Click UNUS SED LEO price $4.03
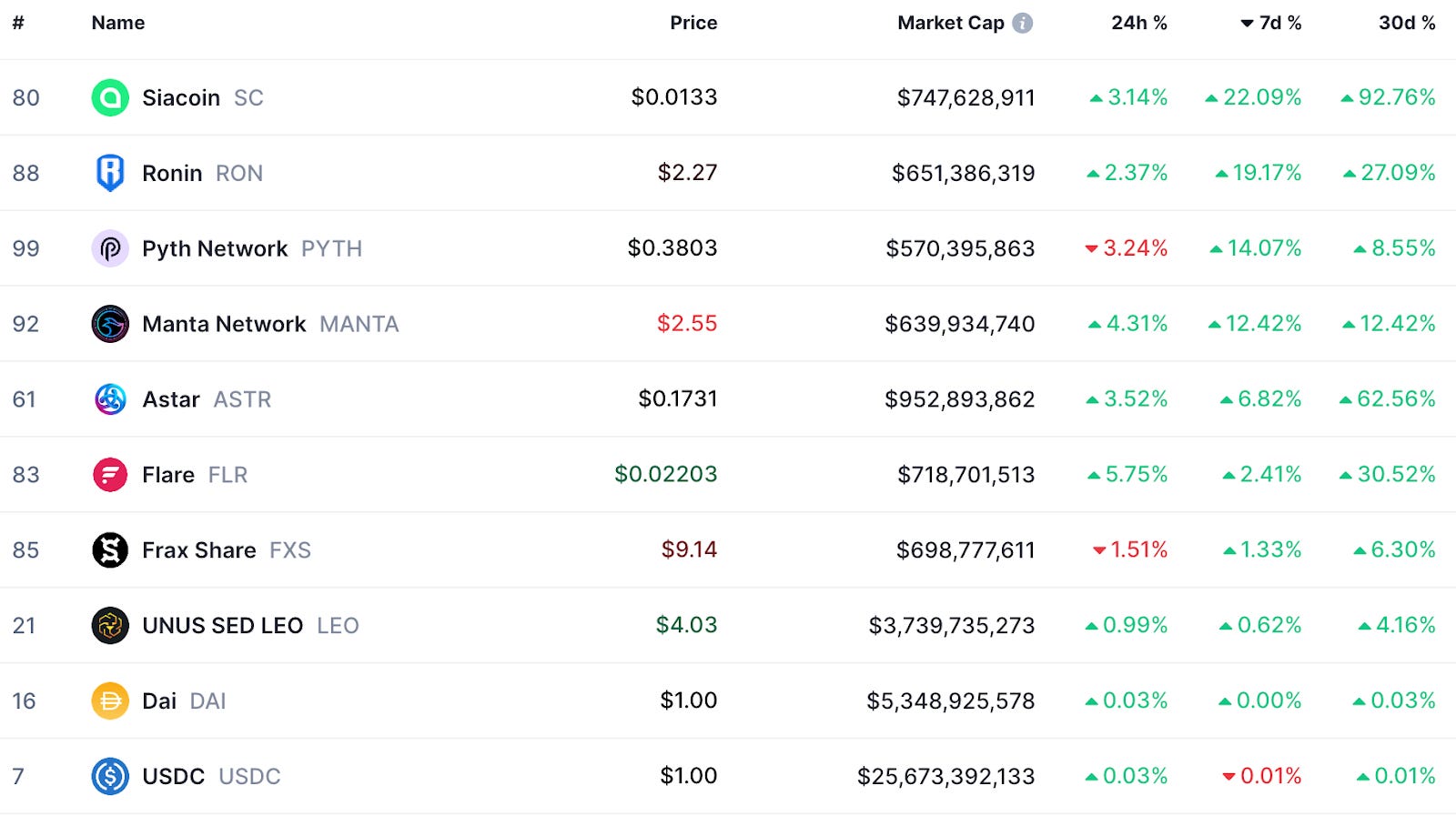1456x816 pixels. [687, 626]
